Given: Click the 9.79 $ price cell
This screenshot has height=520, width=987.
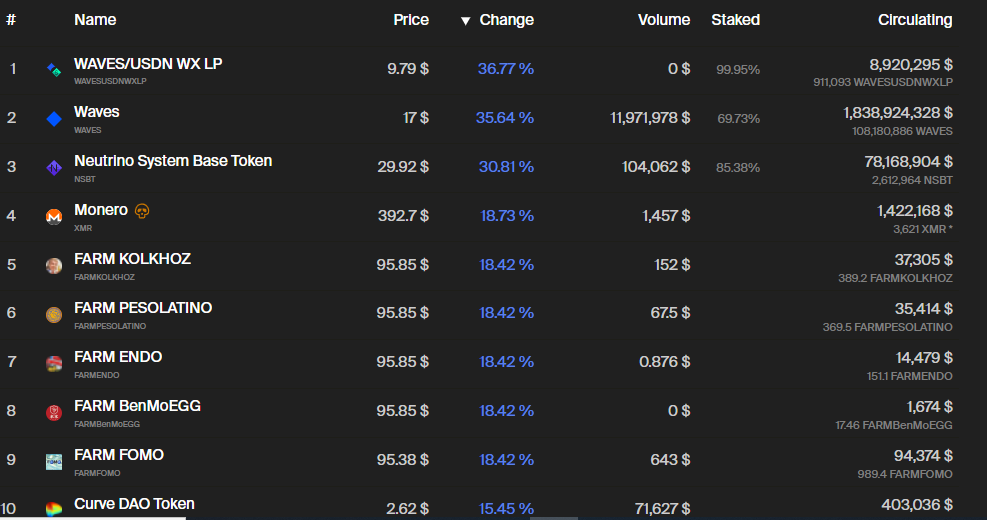Looking at the screenshot, I should (x=408, y=69).
